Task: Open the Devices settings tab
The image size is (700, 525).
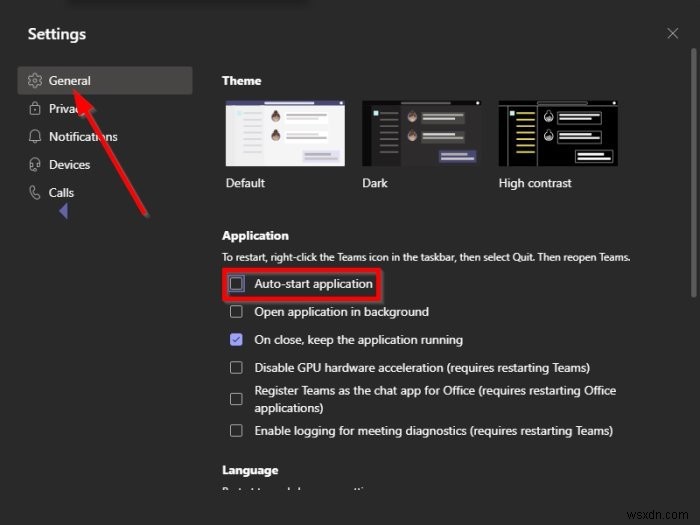Action: point(105,165)
